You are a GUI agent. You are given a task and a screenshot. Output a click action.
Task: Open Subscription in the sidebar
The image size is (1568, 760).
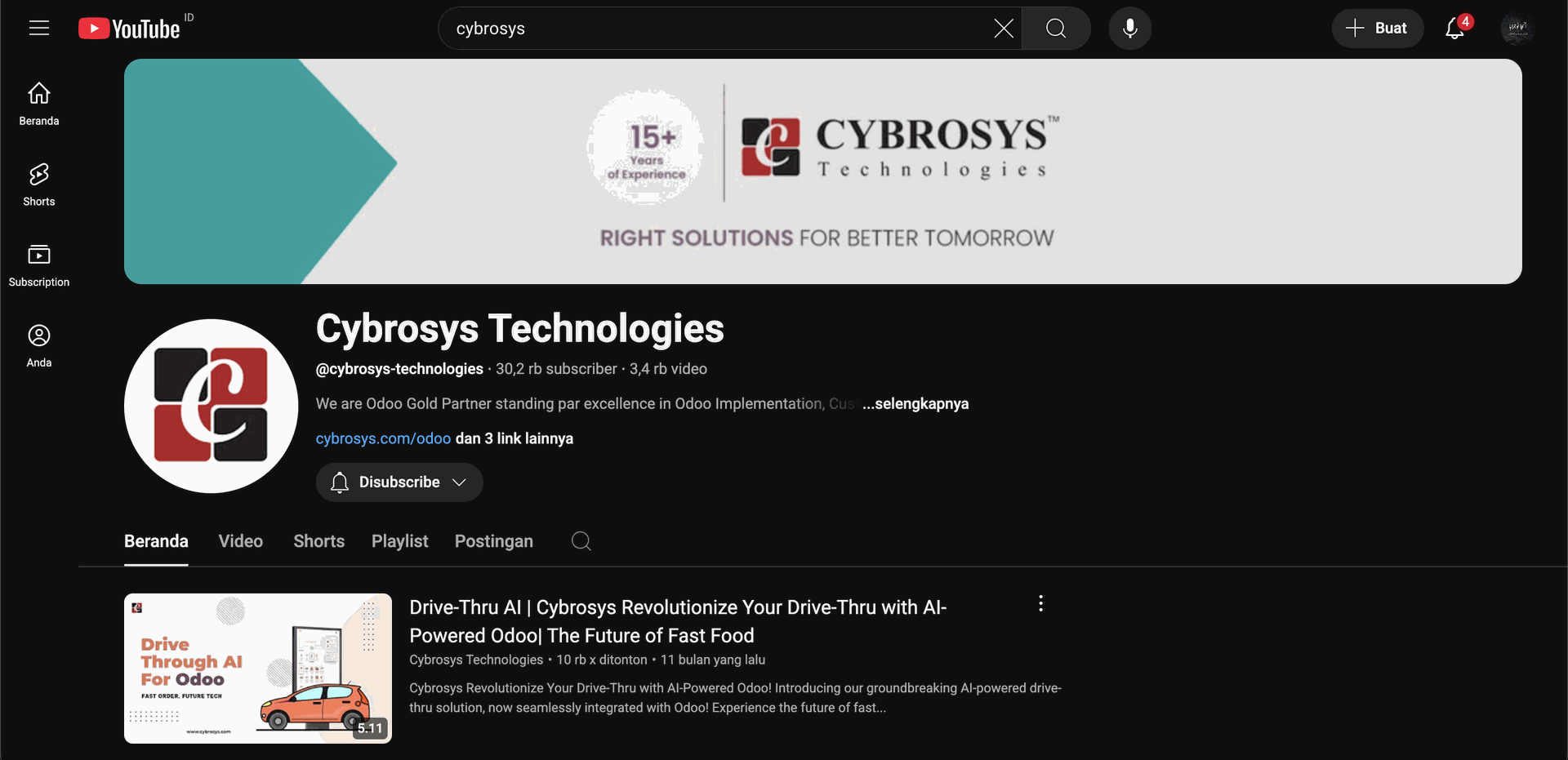39,266
